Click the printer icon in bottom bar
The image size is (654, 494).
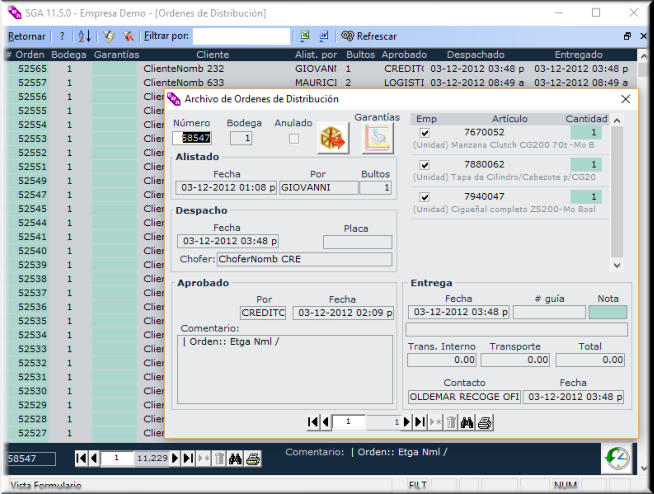[x=253, y=458]
